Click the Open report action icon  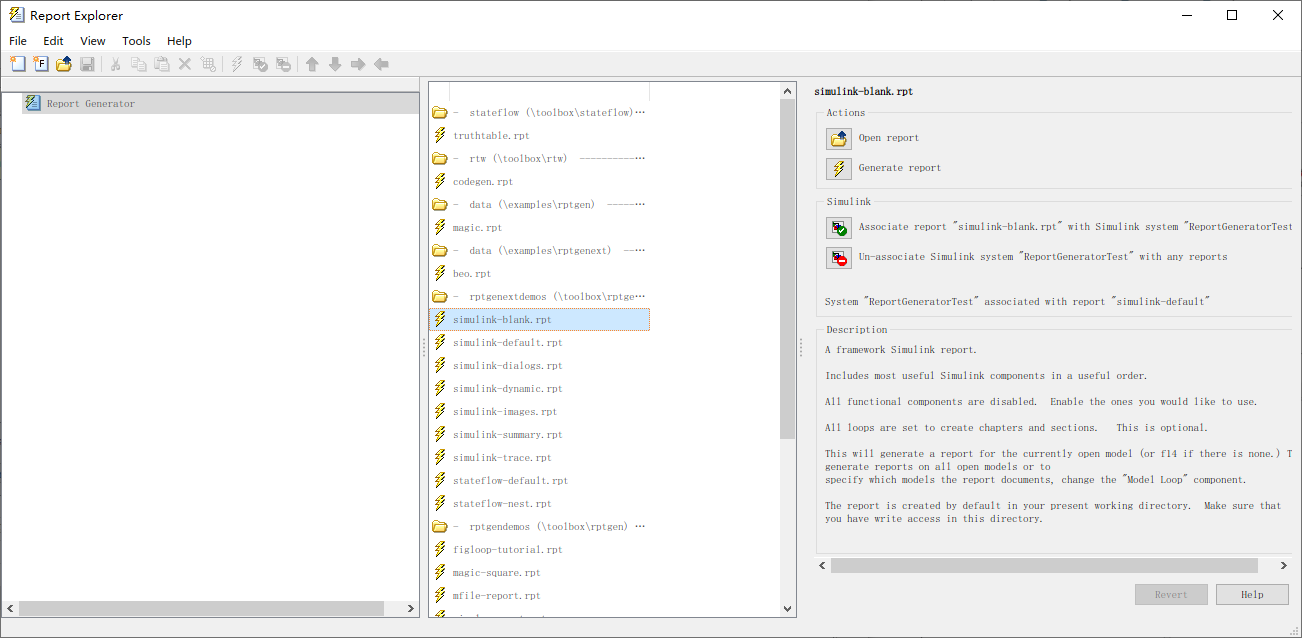click(x=838, y=138)
